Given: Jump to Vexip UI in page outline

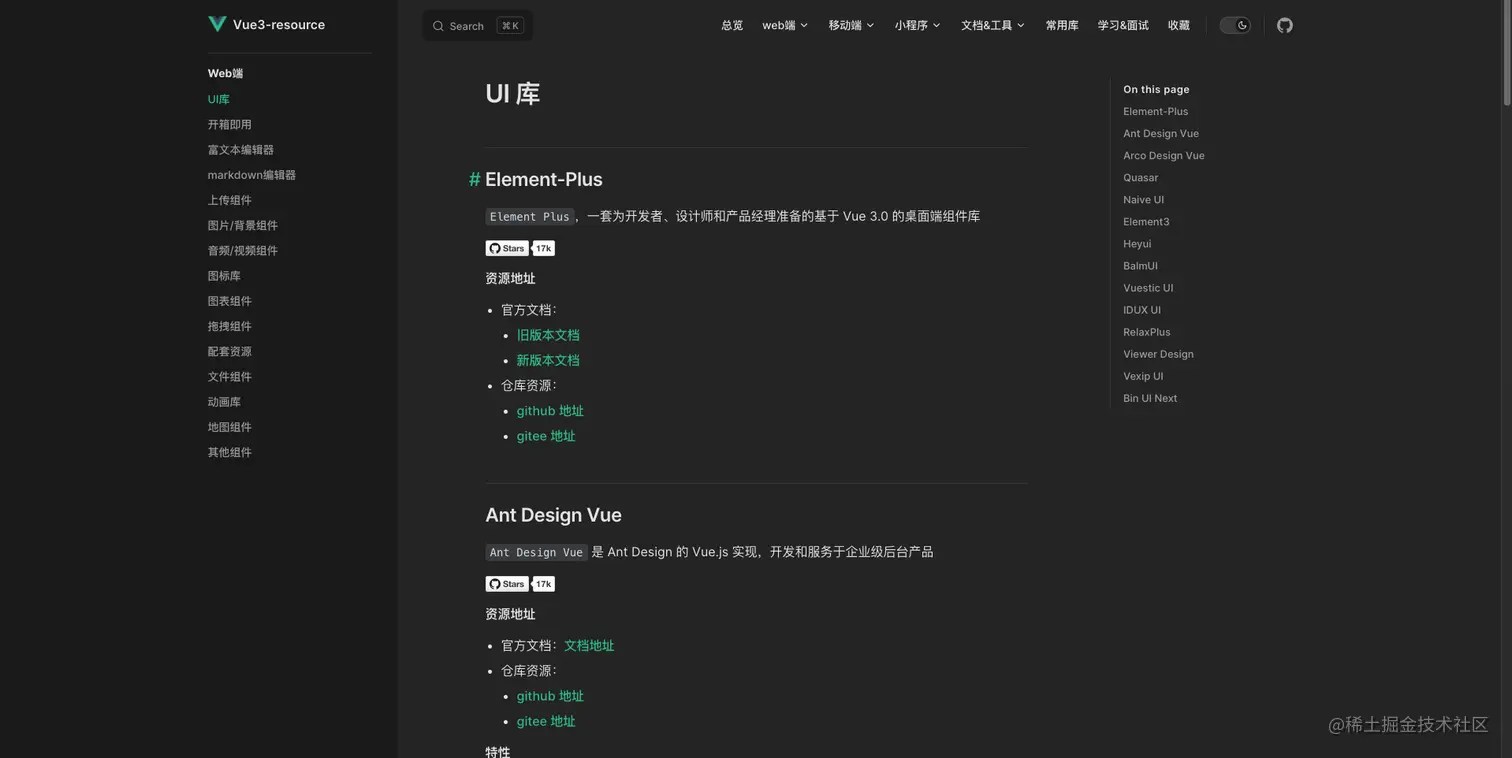Looking at the screenshot, I should tap(1143, 375).
